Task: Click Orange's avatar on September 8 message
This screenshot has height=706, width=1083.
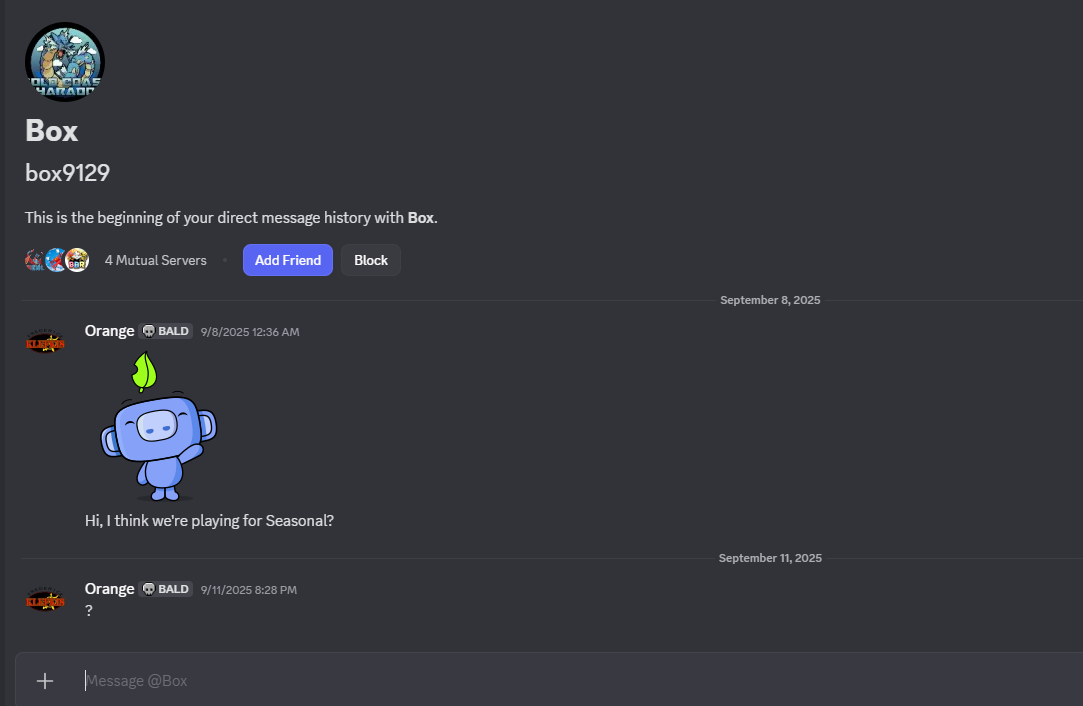Action: click(45, 342)
